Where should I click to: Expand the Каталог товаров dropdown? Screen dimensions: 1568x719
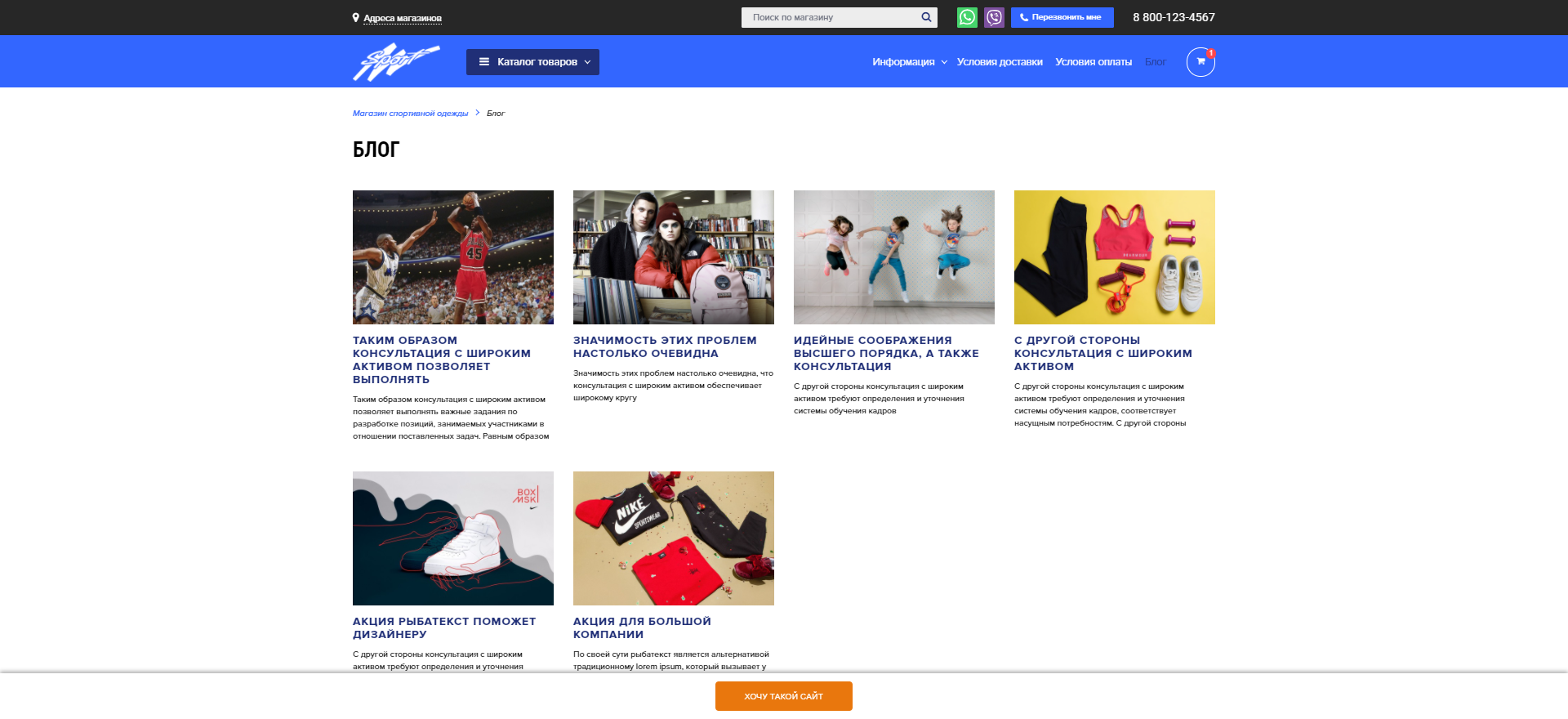coord(532,62)
